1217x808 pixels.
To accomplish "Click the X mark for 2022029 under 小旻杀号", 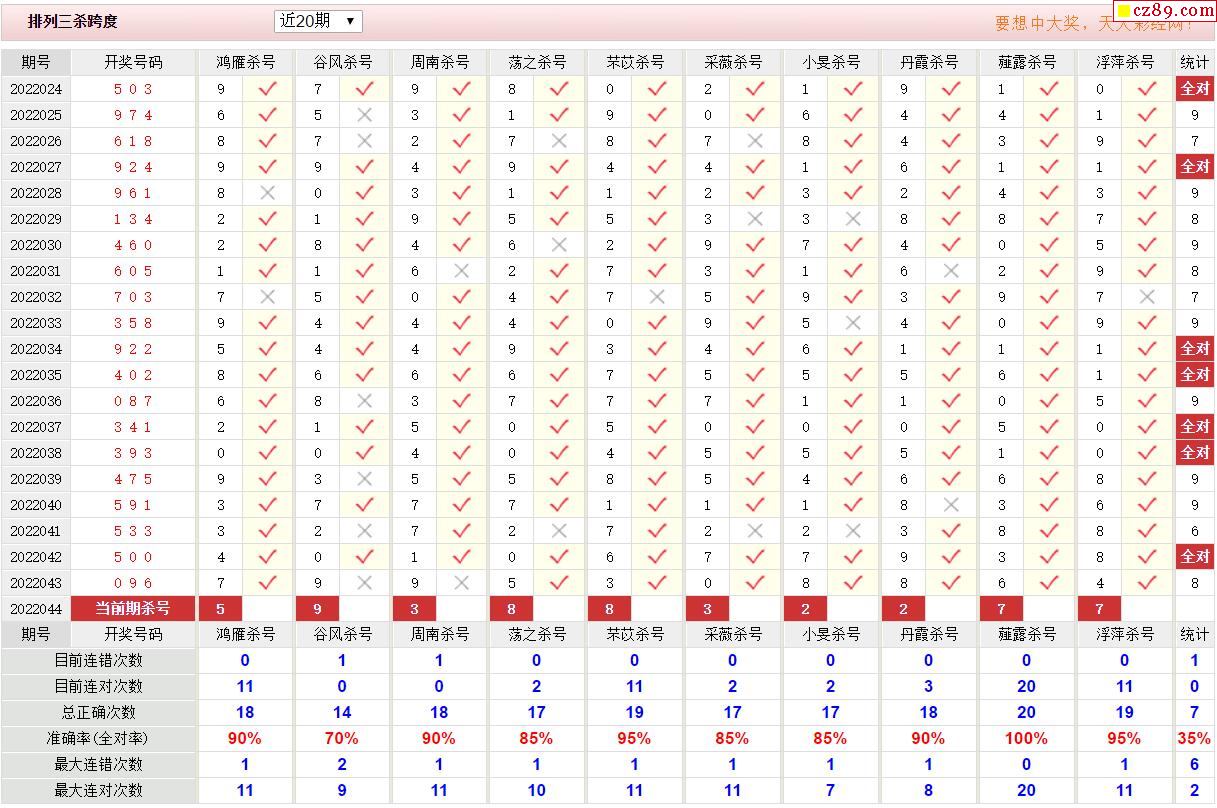I will tap(853, 219).
